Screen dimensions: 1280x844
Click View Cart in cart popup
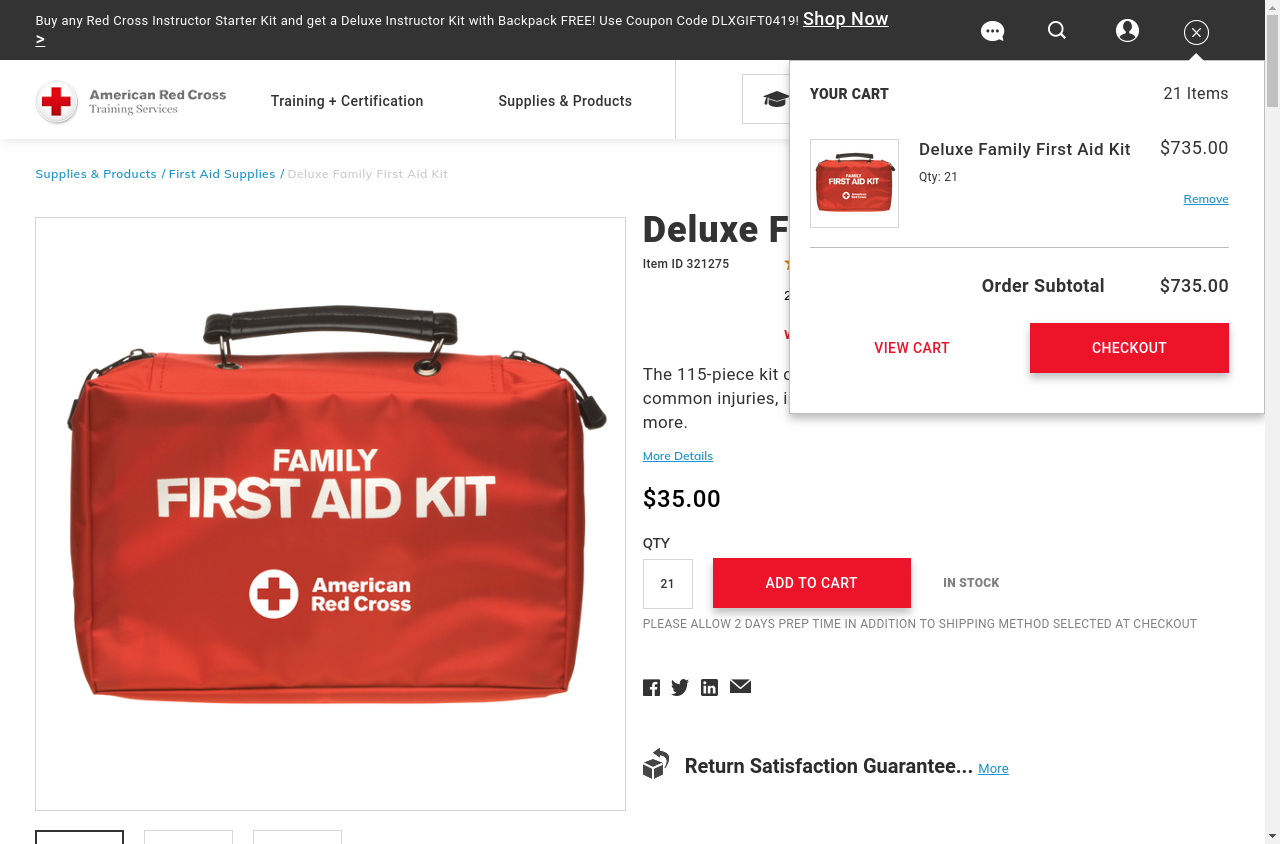[x=911, y=348]
